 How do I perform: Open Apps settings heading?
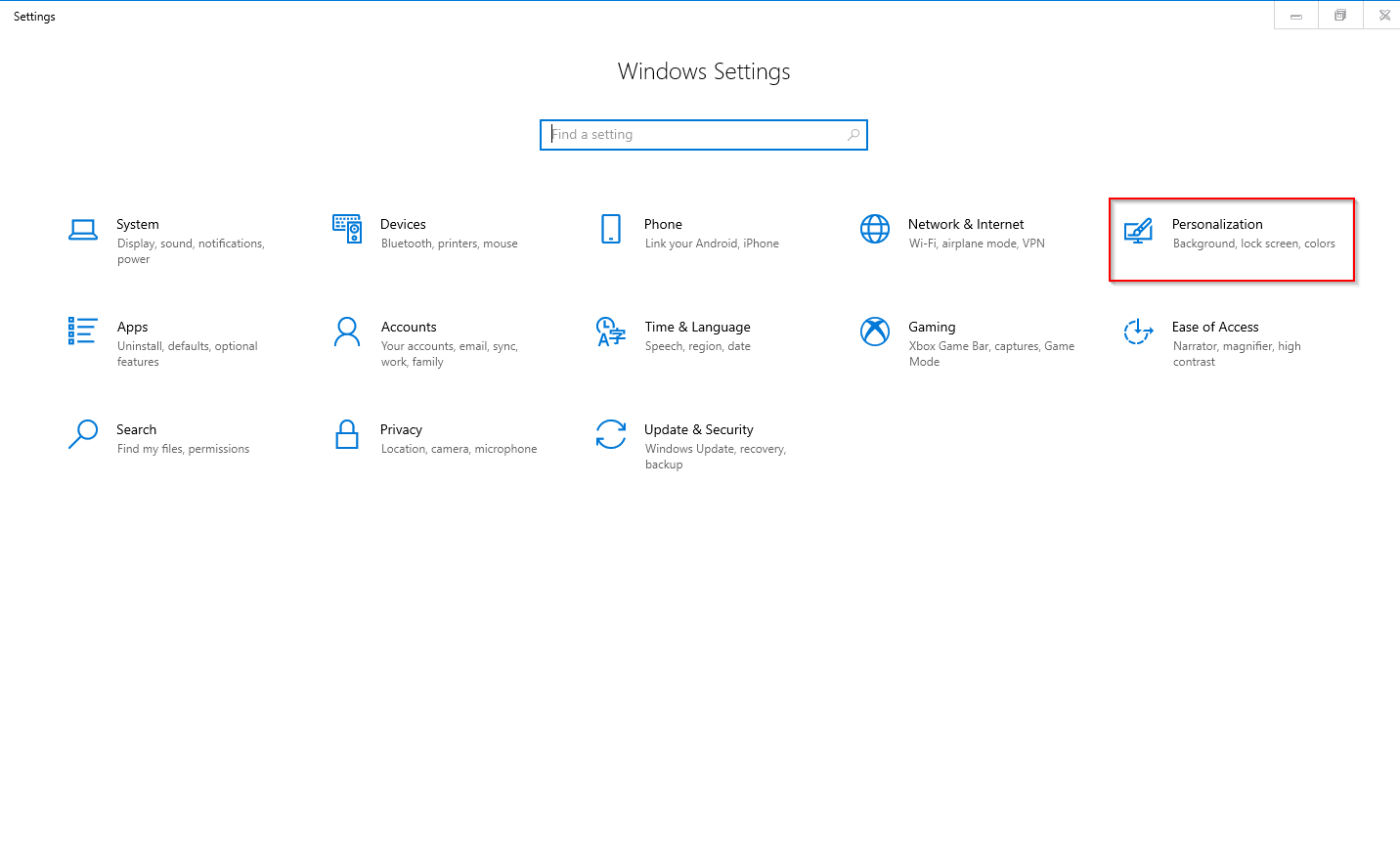[132, 327]
